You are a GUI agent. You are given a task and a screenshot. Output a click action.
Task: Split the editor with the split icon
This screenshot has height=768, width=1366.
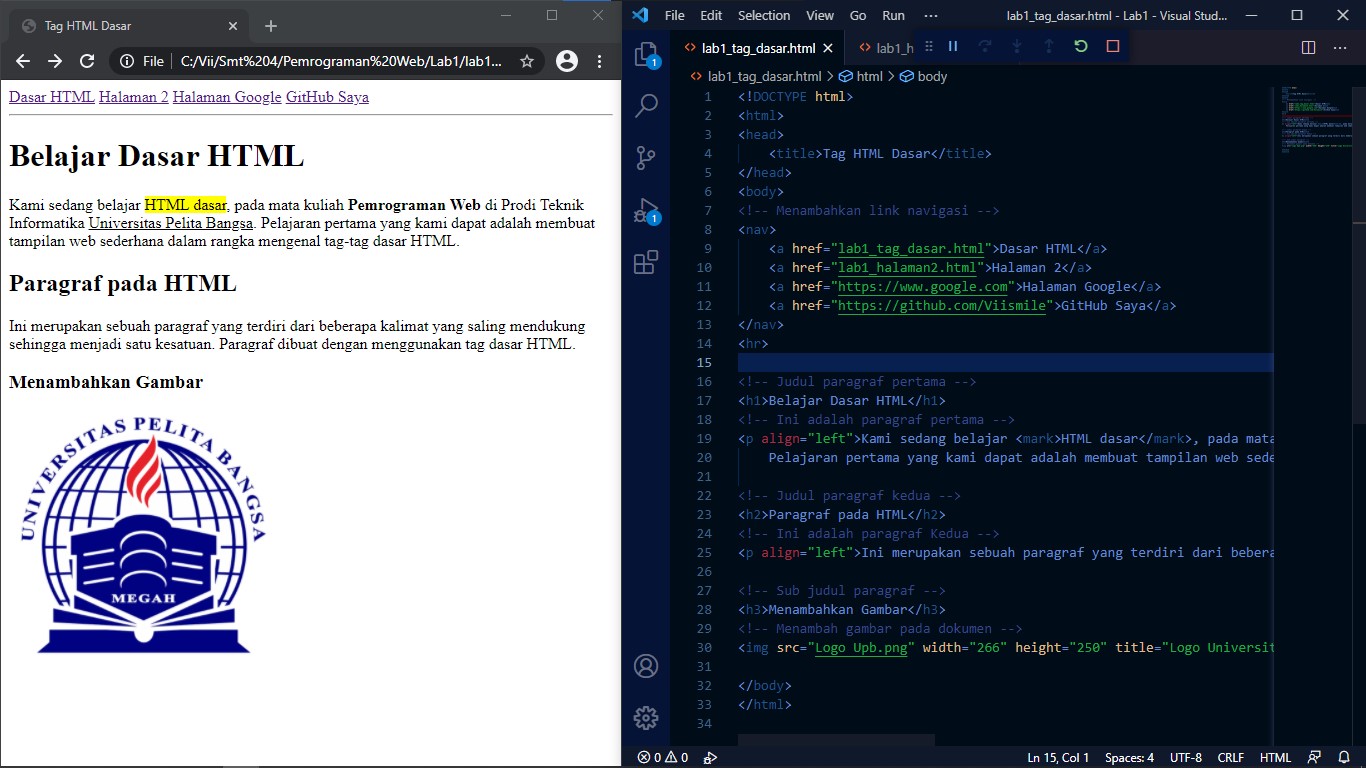click(1308, 47)
